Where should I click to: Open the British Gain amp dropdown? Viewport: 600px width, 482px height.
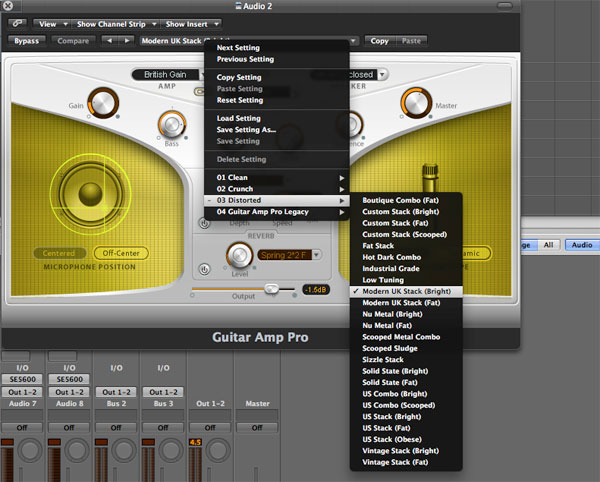point(168,75)
